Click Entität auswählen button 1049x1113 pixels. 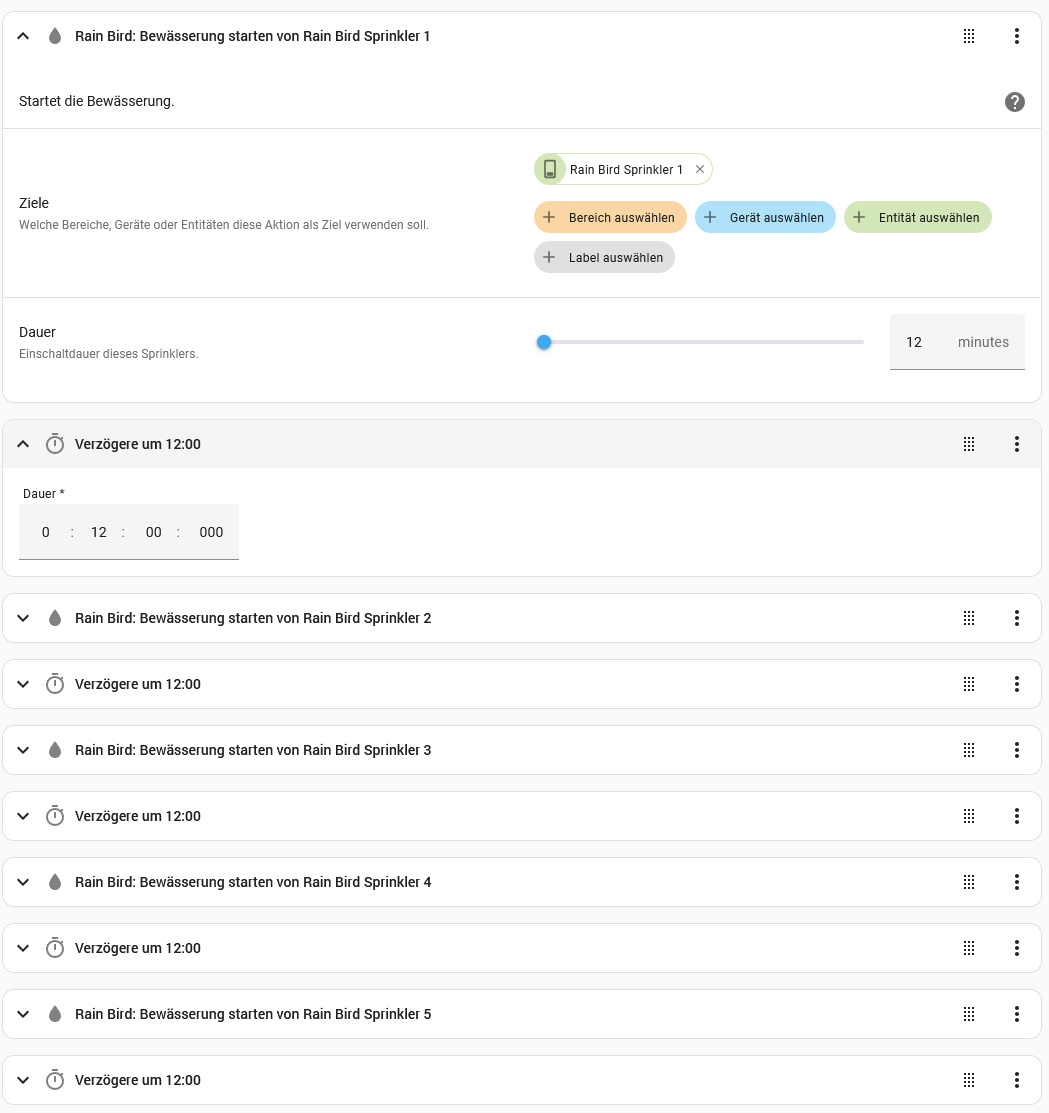(917, 217)
